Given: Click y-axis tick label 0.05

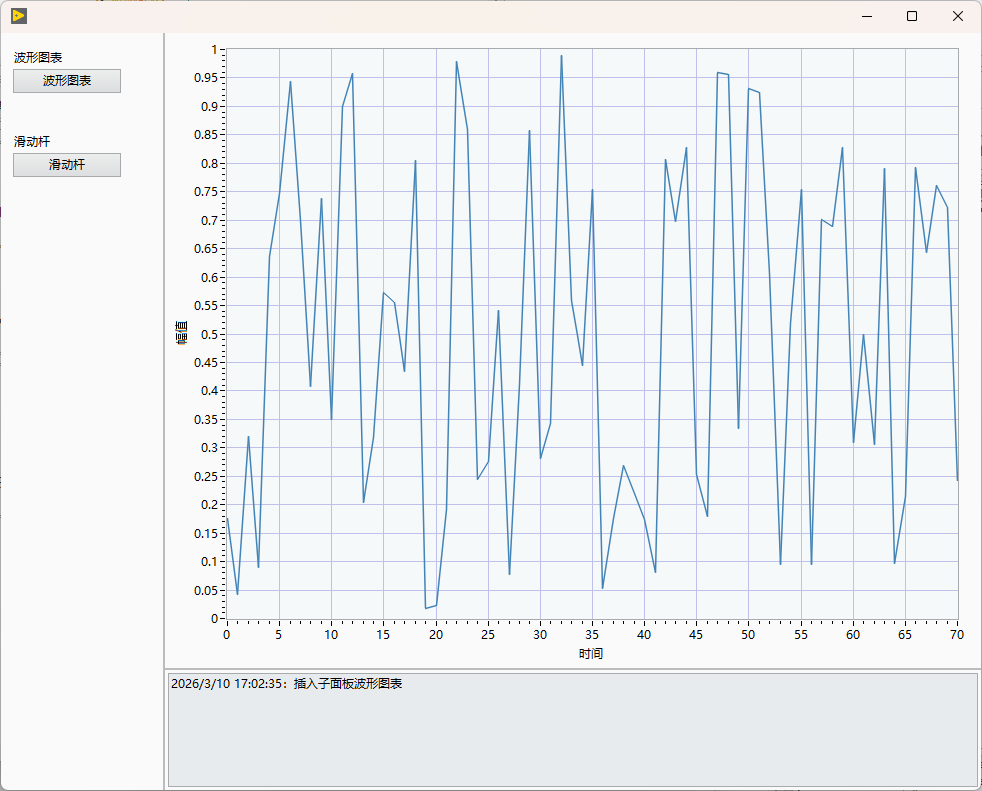Looking at the screenshot, I should 206,591.
